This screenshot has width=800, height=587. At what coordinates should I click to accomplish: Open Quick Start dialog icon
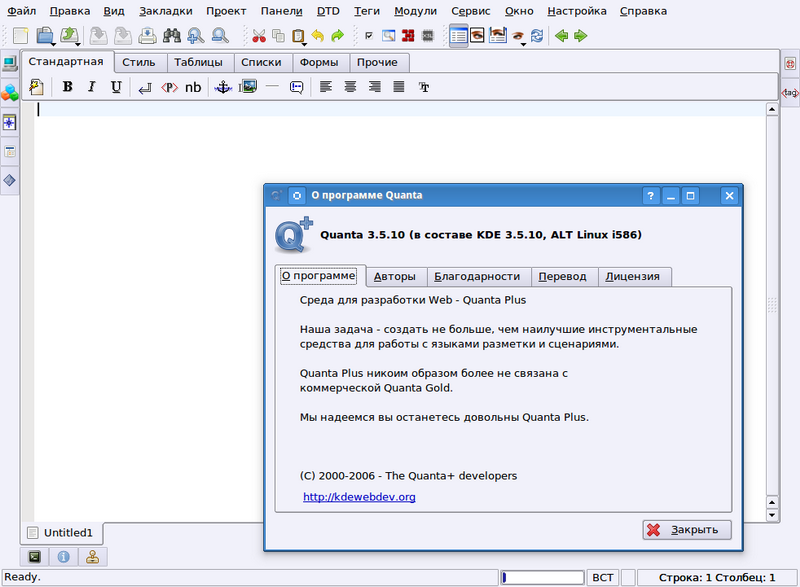[36, 87]
